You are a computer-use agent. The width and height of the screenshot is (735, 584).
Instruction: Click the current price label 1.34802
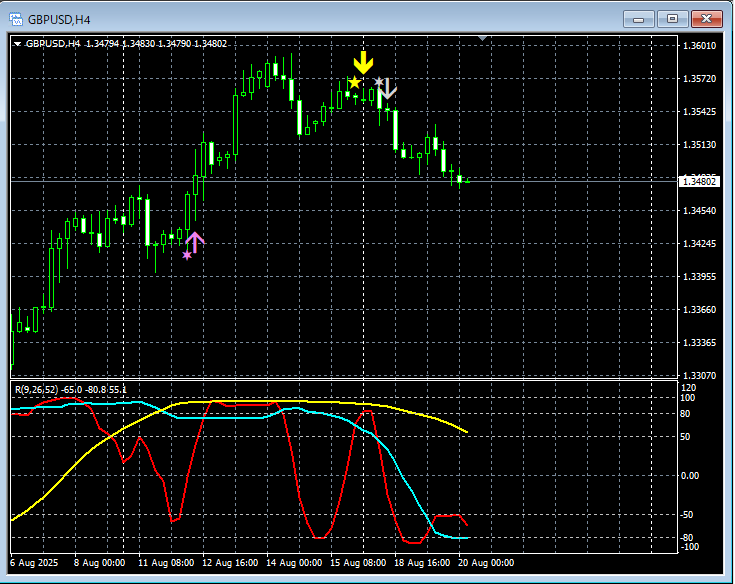[698, 181]
